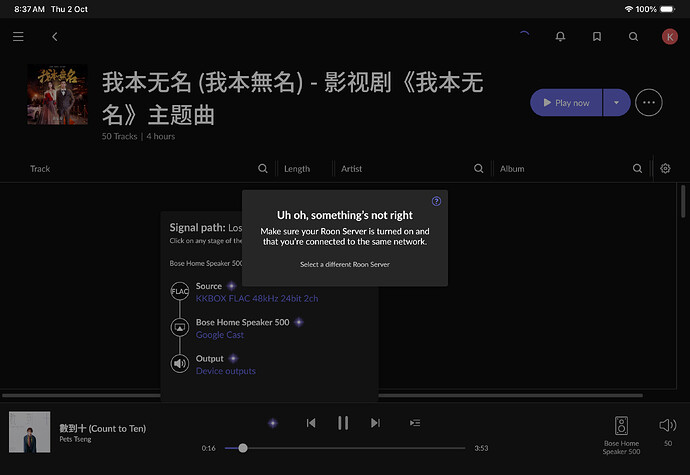Skip to the next track
690x475 pixels.
pyautogui.click(x=375, y=423)
